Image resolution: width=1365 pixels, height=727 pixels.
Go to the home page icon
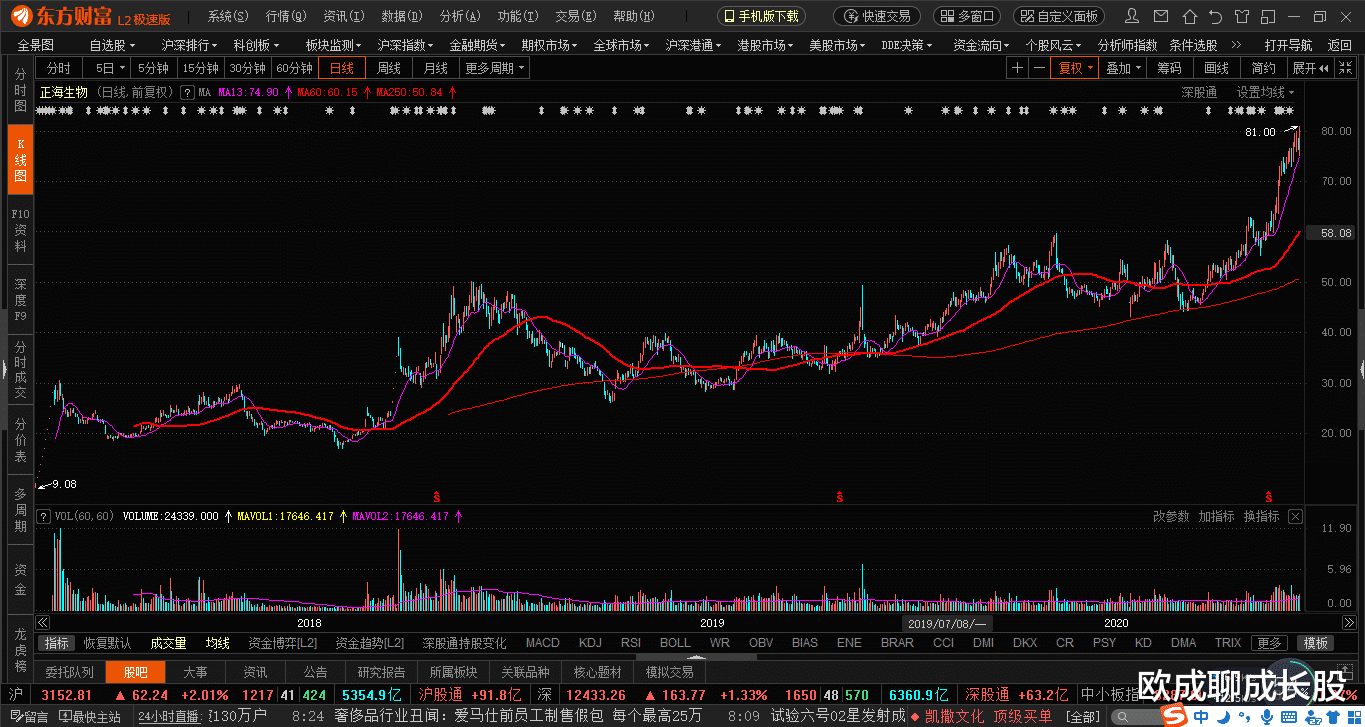click(x=1188, y=17)
